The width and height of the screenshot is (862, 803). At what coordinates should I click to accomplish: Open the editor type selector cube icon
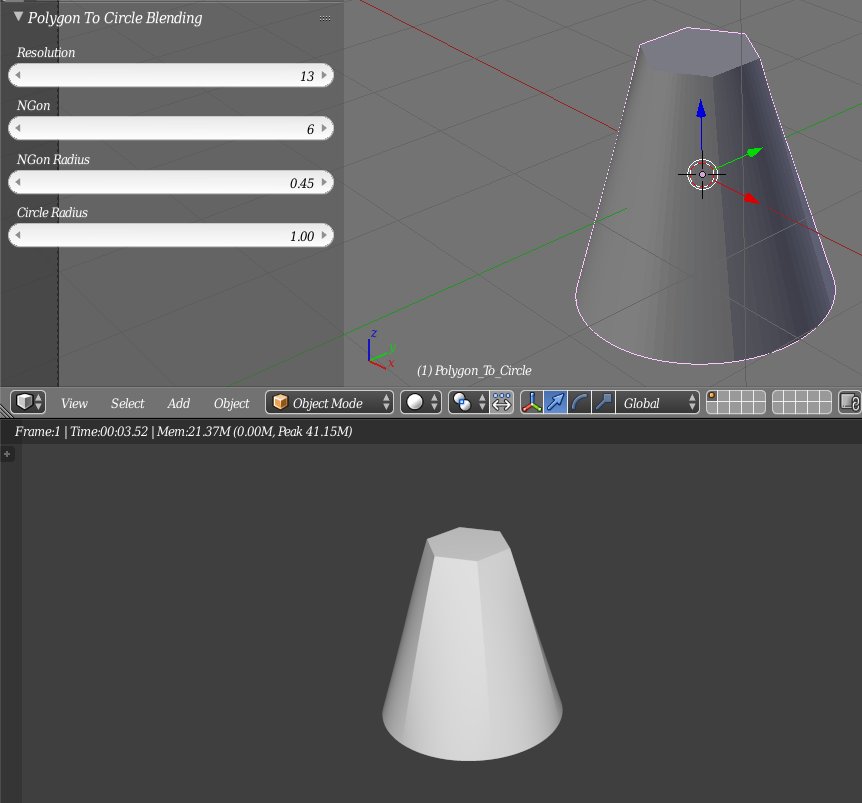pos(27,402)
